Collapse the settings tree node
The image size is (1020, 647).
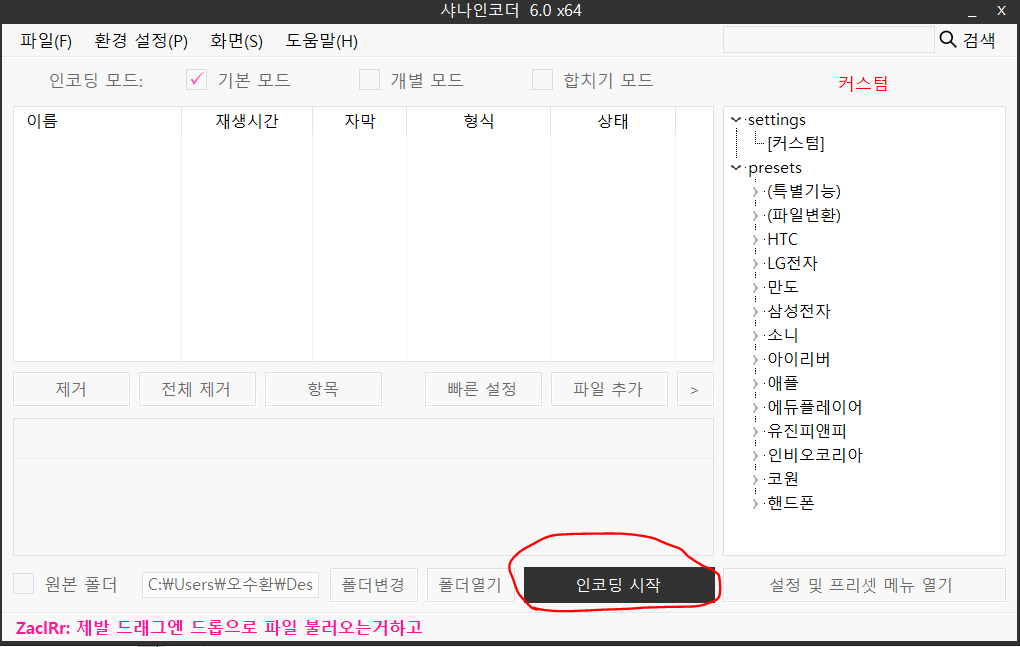[735, 119]
